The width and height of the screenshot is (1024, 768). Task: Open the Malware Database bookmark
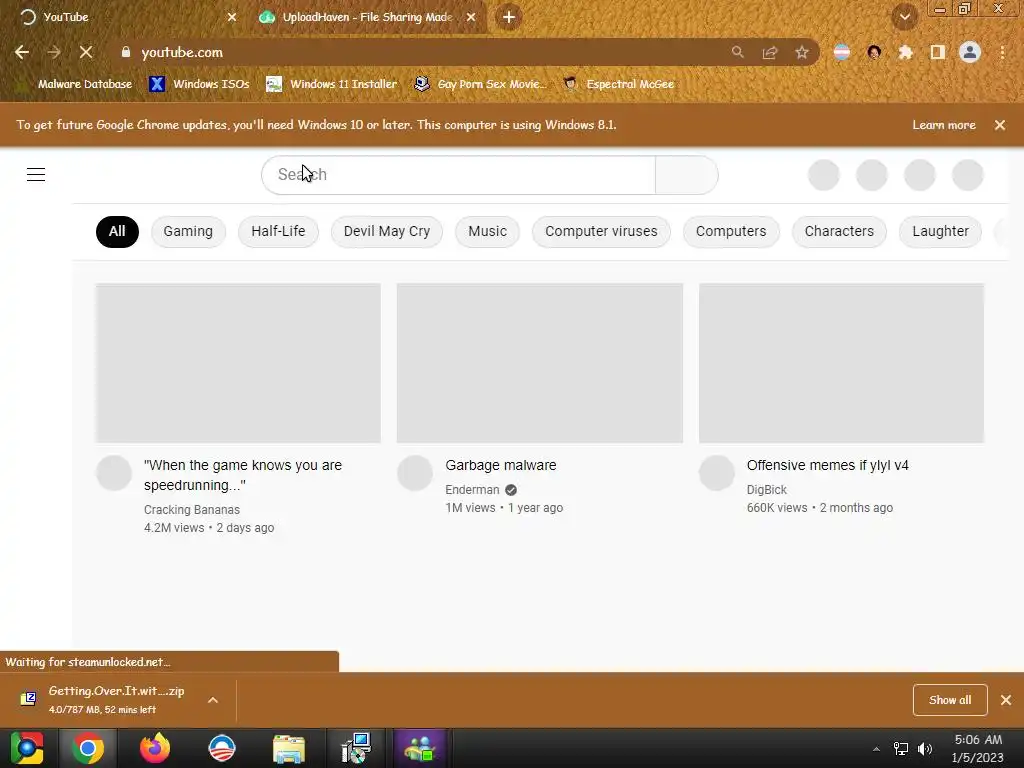pyautogui.click(x=76, y=84)
